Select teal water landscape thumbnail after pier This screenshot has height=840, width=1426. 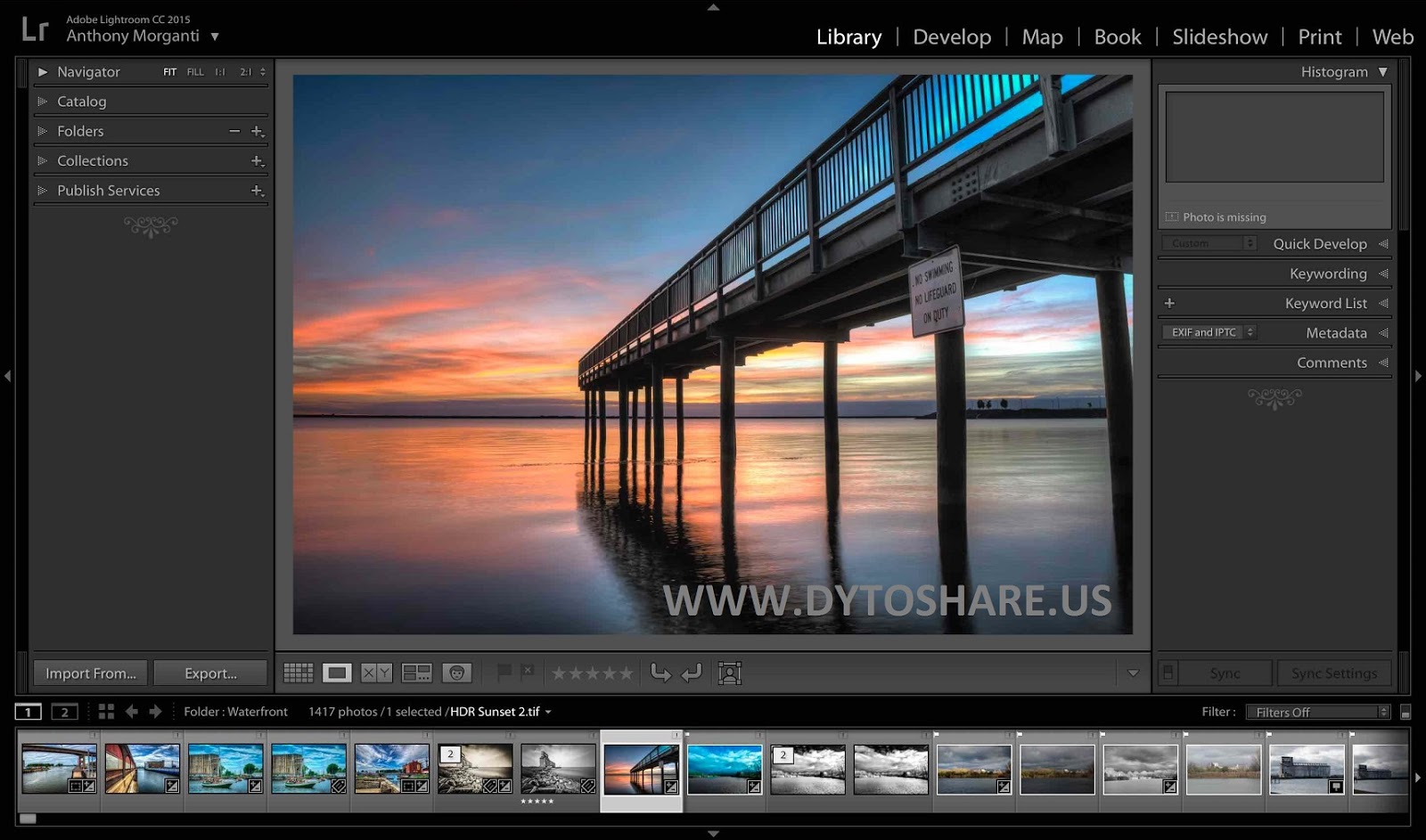pyautogui.click(x=725, y=770)
